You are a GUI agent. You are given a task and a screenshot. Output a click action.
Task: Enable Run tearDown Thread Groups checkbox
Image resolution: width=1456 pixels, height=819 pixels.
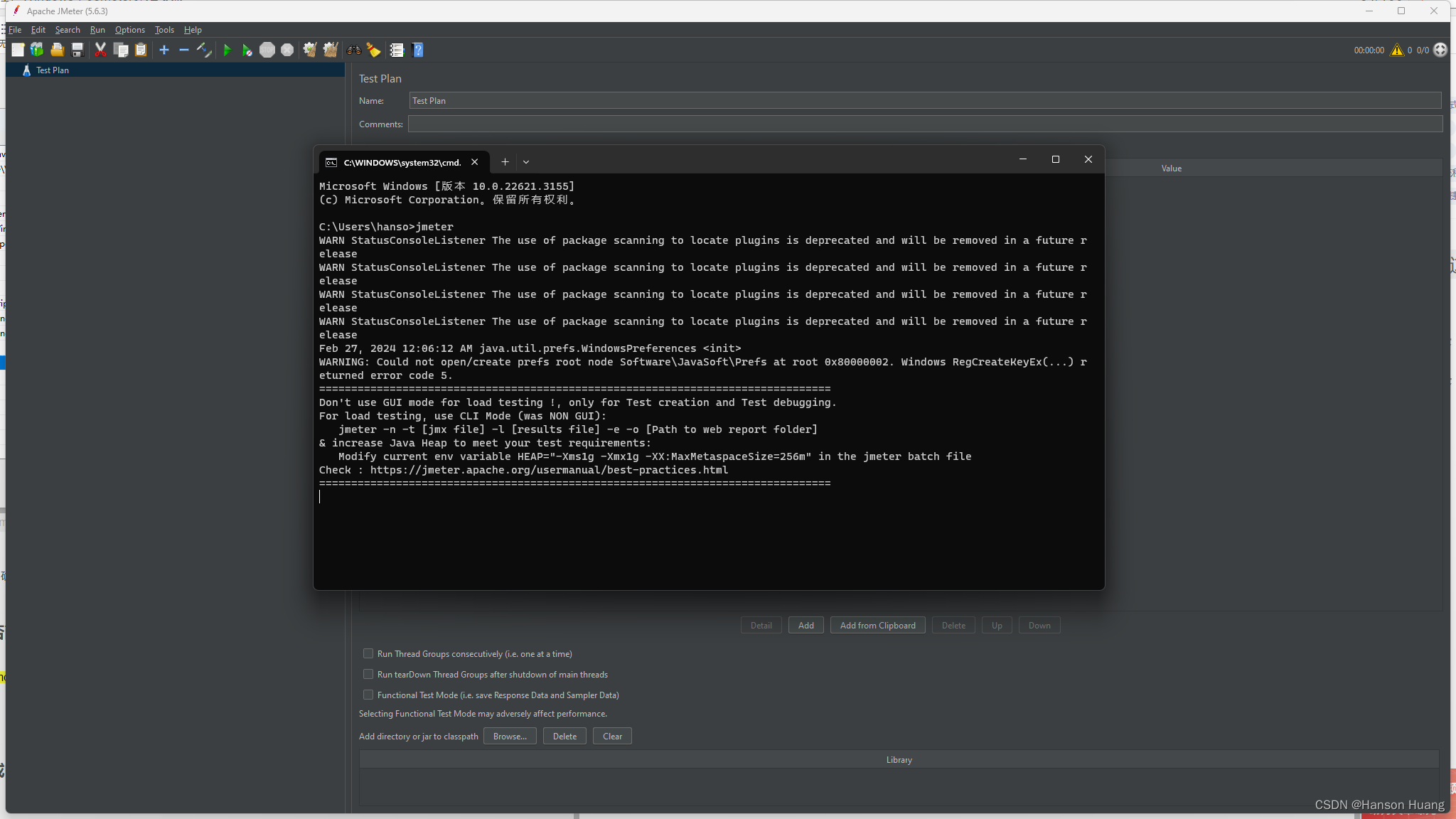point(368,674)
